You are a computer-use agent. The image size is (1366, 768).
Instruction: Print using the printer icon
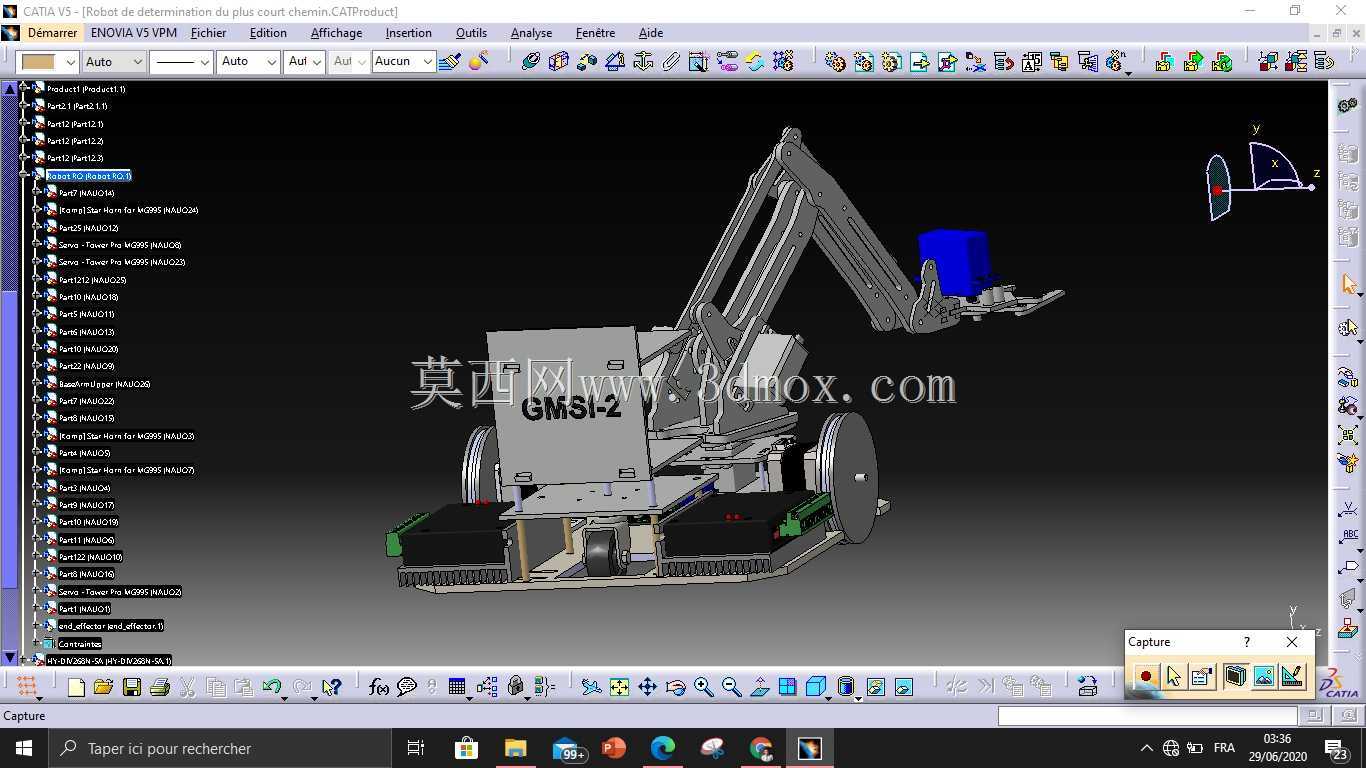tap(159, 687)
